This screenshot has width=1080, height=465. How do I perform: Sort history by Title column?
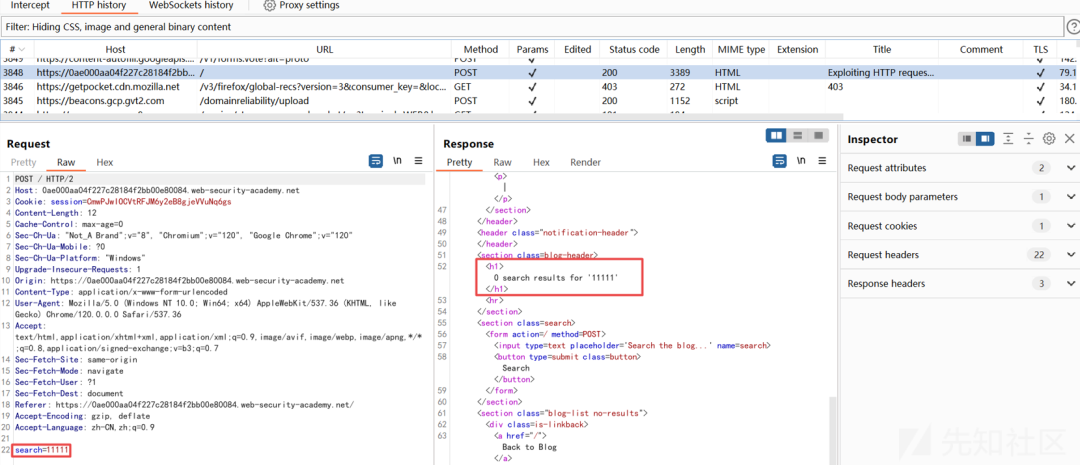882,50
